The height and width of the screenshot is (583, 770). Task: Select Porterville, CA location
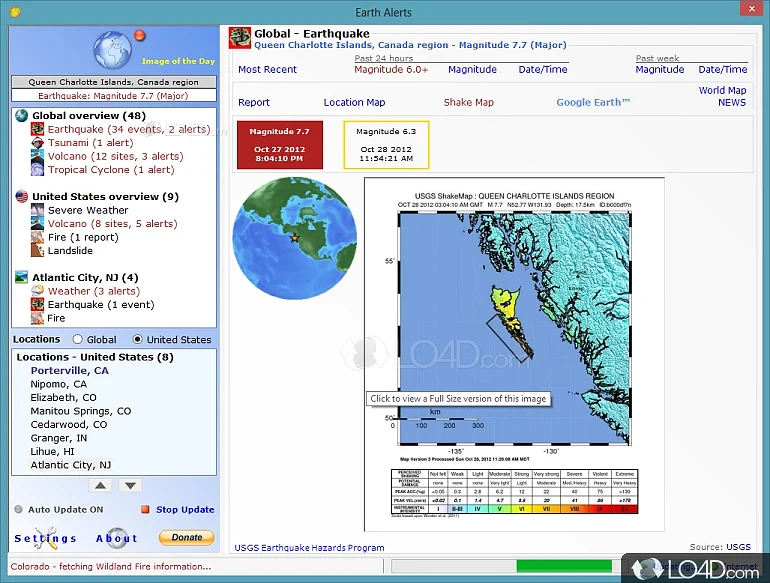(69, 370)
